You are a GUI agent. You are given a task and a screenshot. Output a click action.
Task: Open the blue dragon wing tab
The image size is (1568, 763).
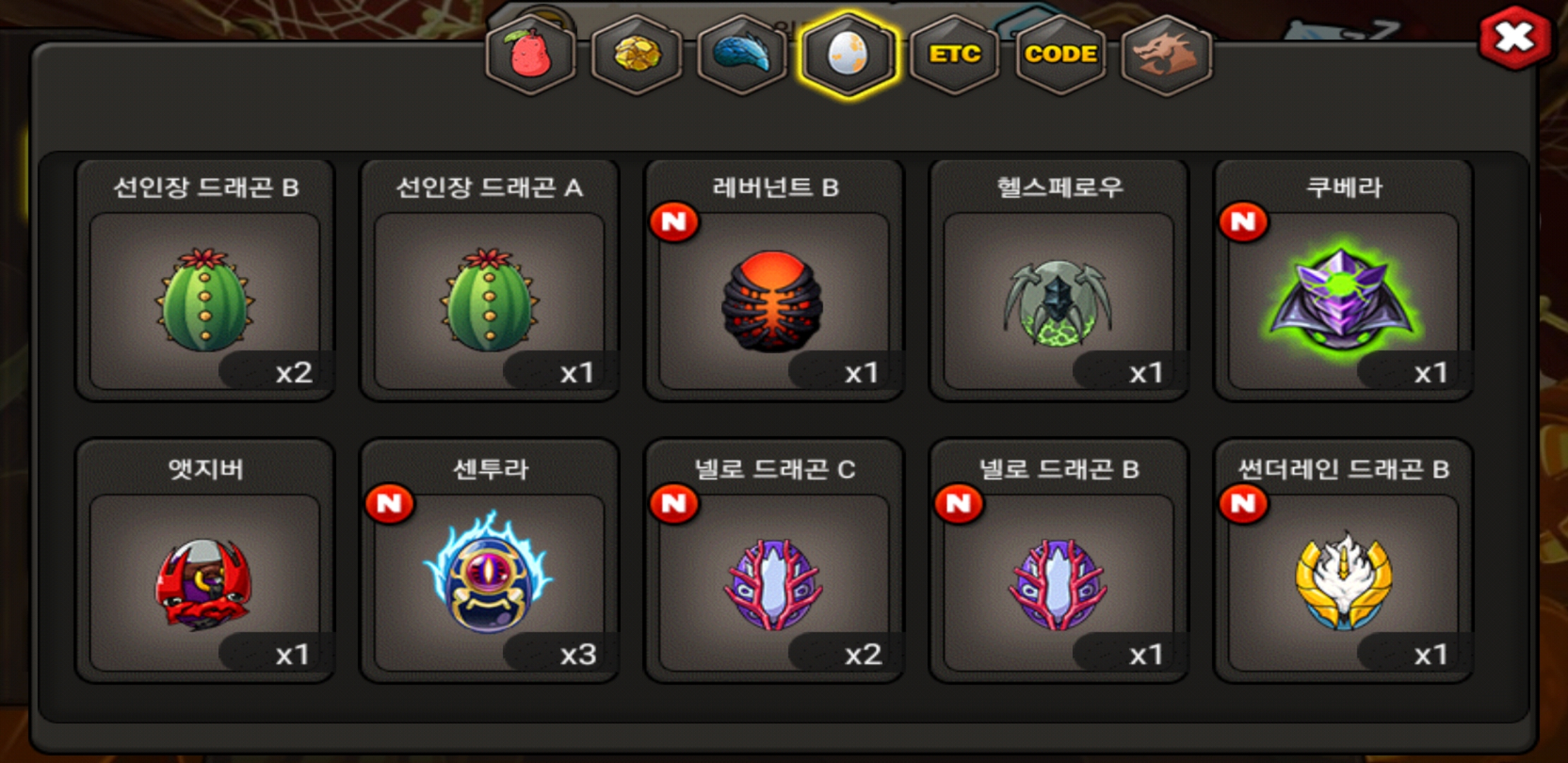pyautogui.click(x=742, y=55)
